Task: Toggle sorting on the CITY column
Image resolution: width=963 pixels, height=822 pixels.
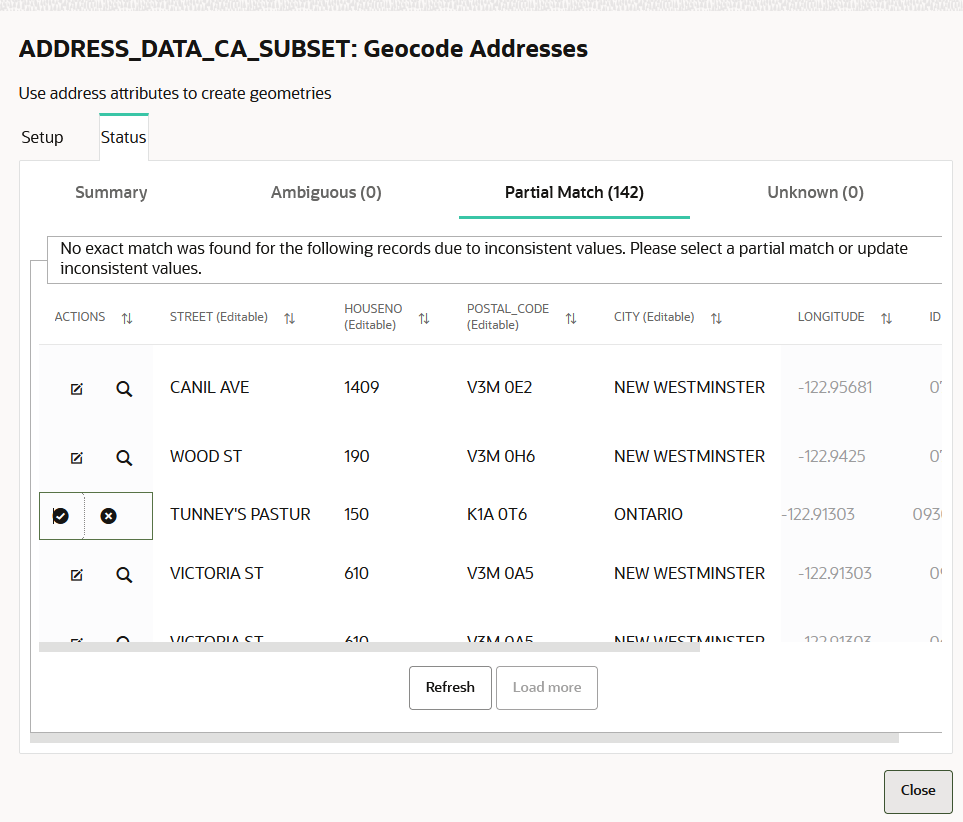Action: [716, 317]
